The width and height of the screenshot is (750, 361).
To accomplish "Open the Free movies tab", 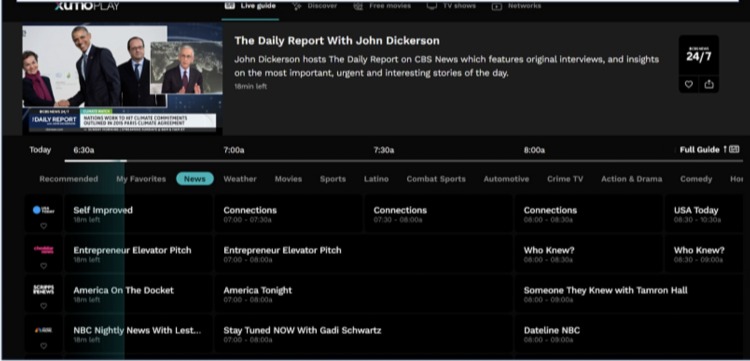I will (x=382, y=6).
